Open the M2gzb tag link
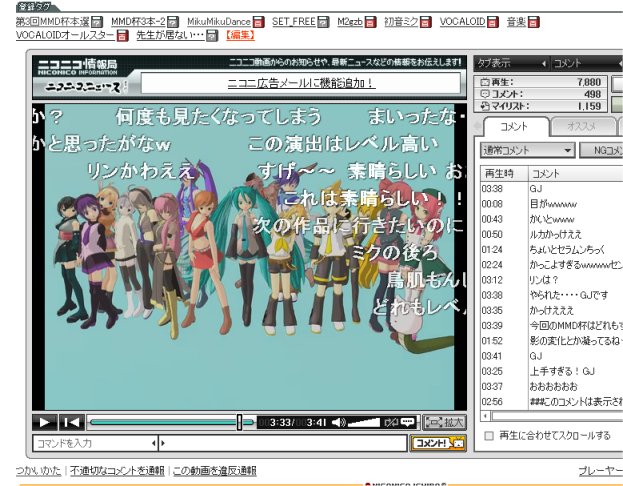 (350, 22)
